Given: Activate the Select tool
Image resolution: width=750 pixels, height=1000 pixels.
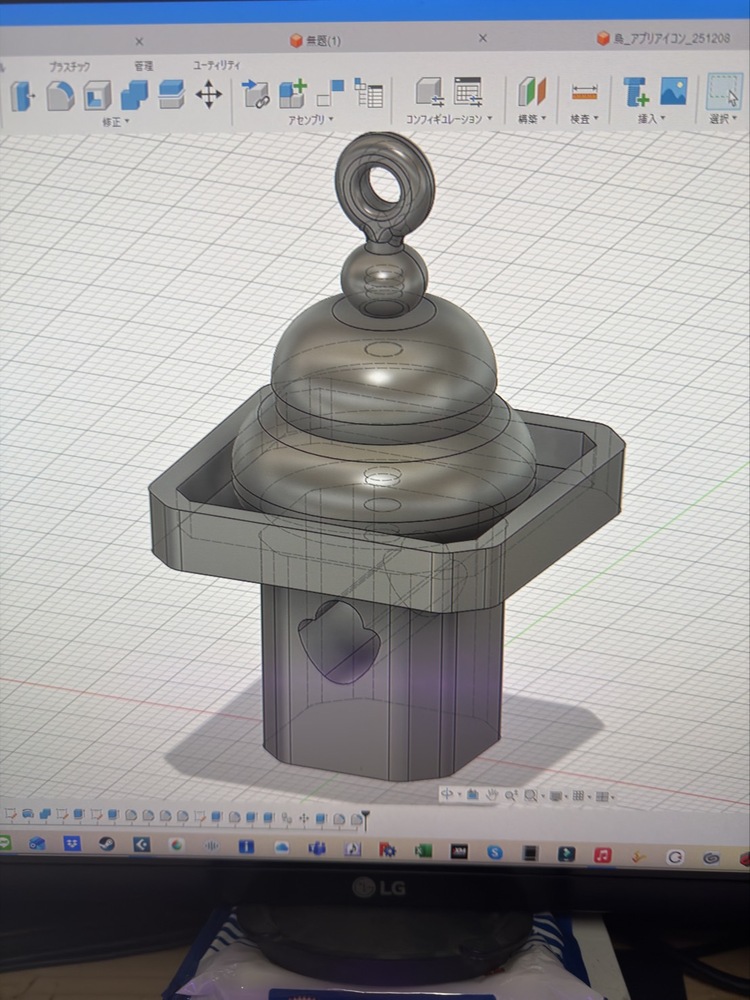Looking at the screenshot, I should coord(723,91).
